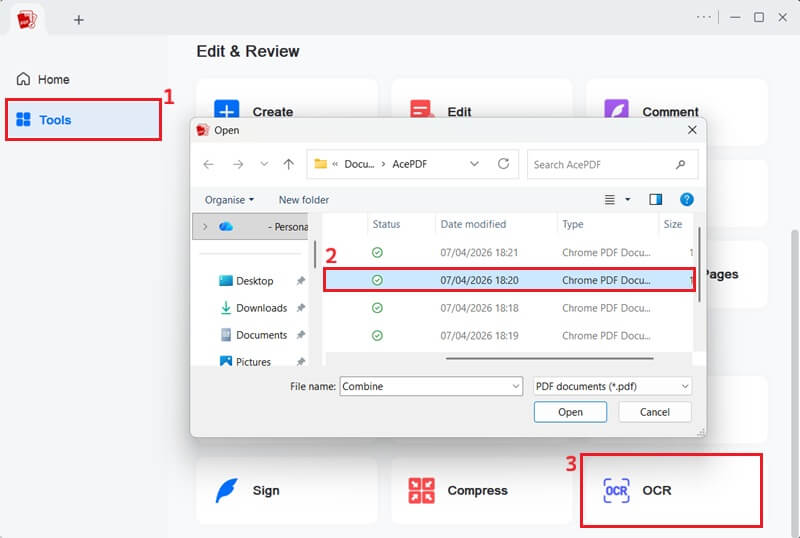Screen dimensions: 800x538
Task: Launch the Compress tool
Action: tap(482, 491)
